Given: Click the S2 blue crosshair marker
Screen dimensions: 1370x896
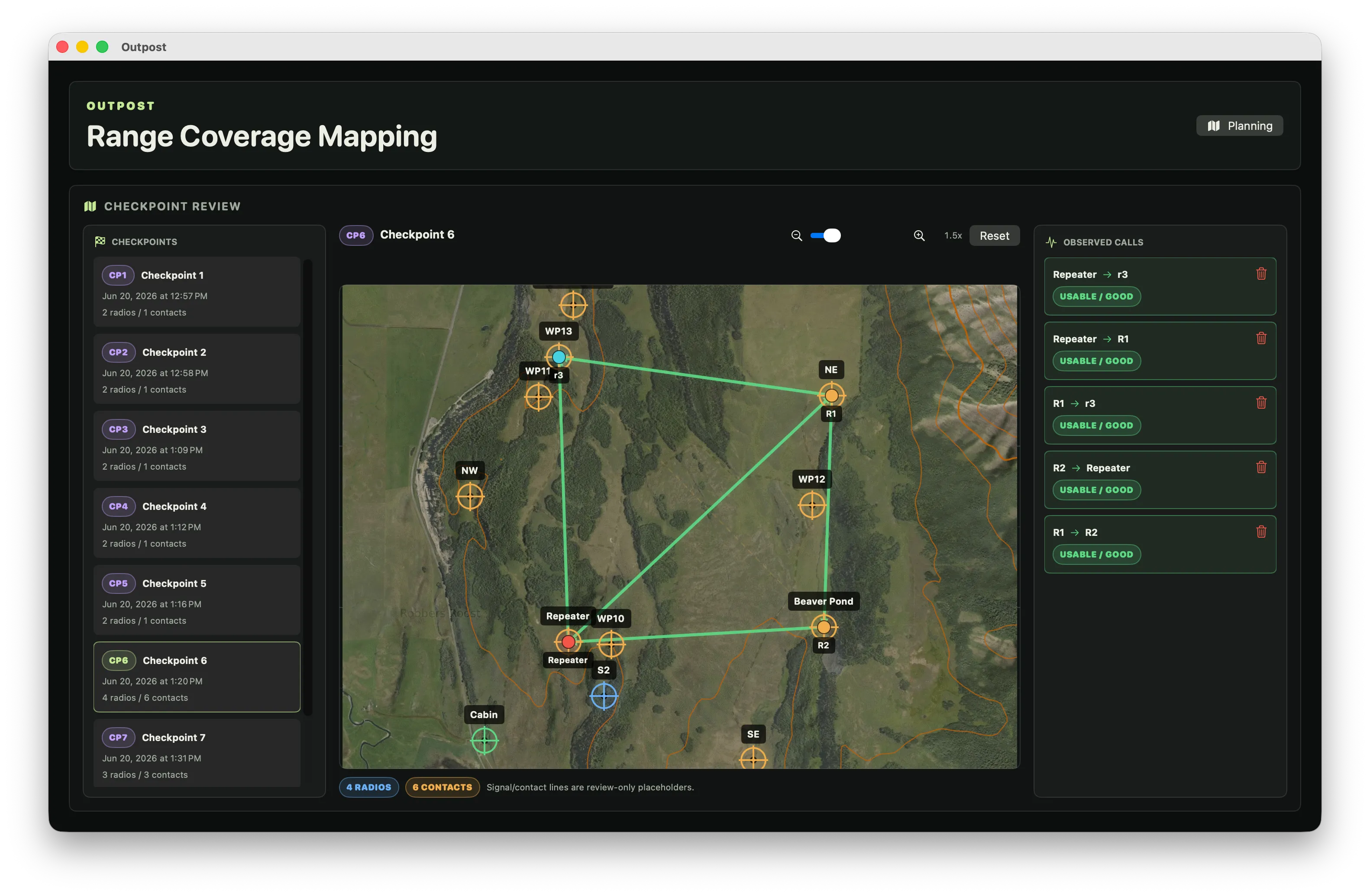Looking at the screenshot, I should point(604,696).
